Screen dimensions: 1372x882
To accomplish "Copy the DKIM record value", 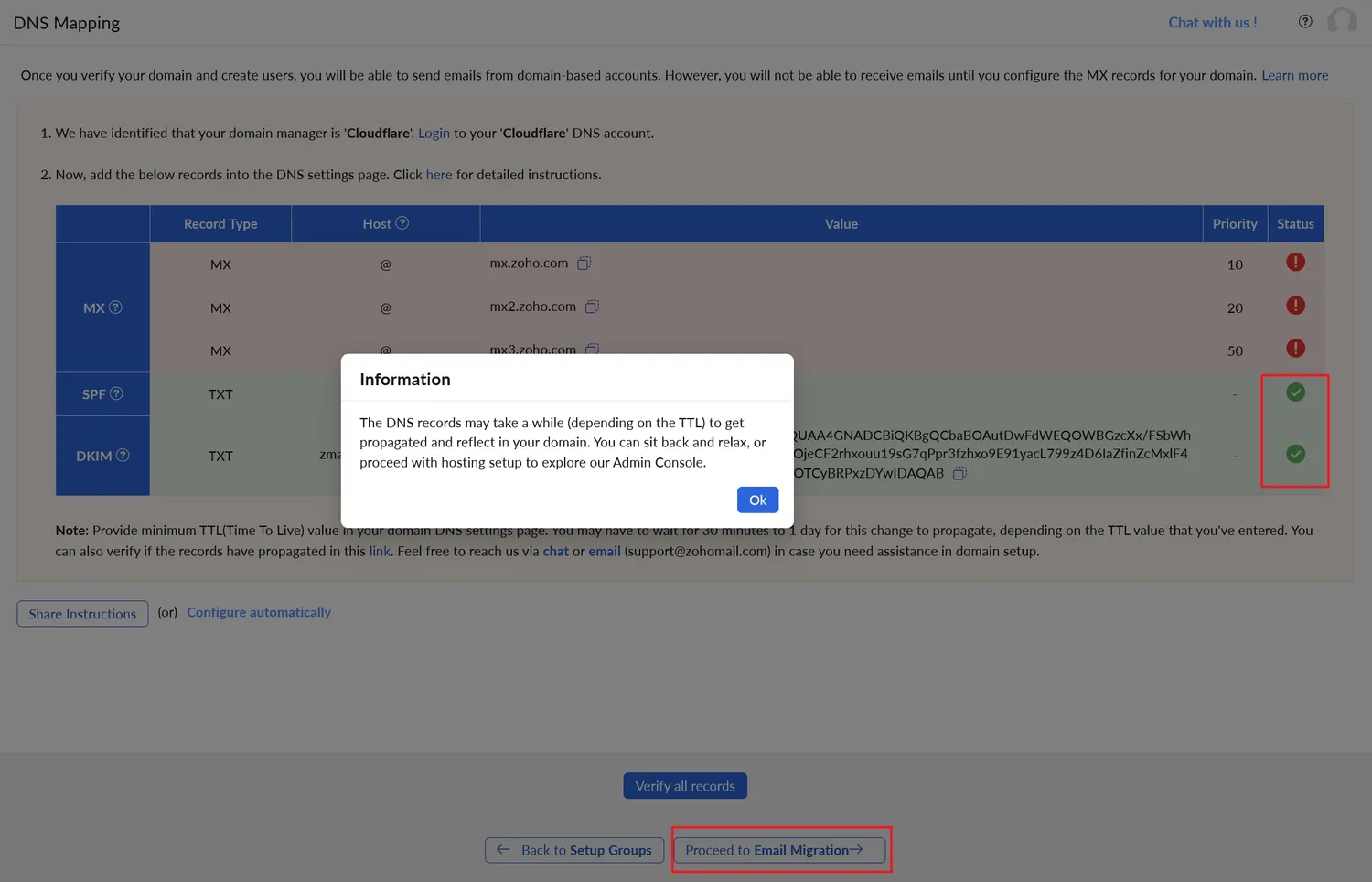I will click(959, 473).
